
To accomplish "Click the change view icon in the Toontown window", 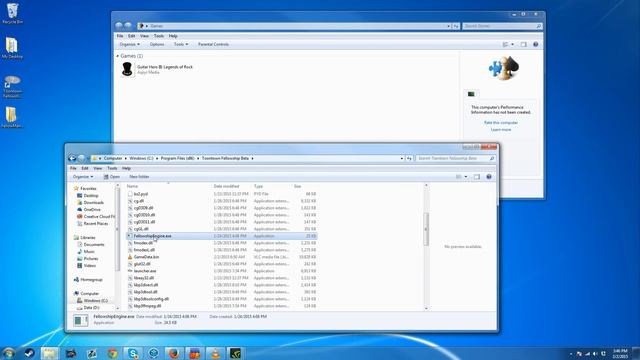I will (x=459, y=177).
